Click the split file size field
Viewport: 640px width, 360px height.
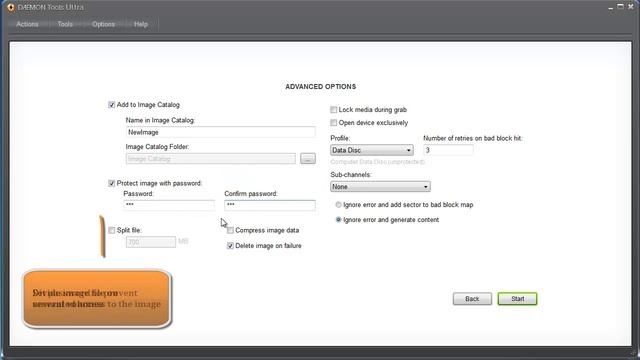click(151, 242)
